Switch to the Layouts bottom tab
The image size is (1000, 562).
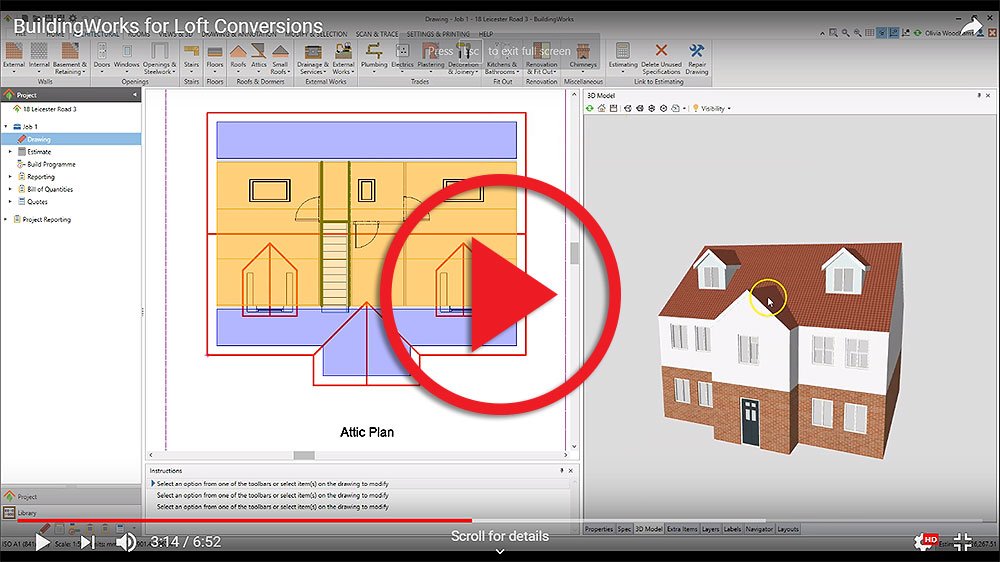point(788,529)
